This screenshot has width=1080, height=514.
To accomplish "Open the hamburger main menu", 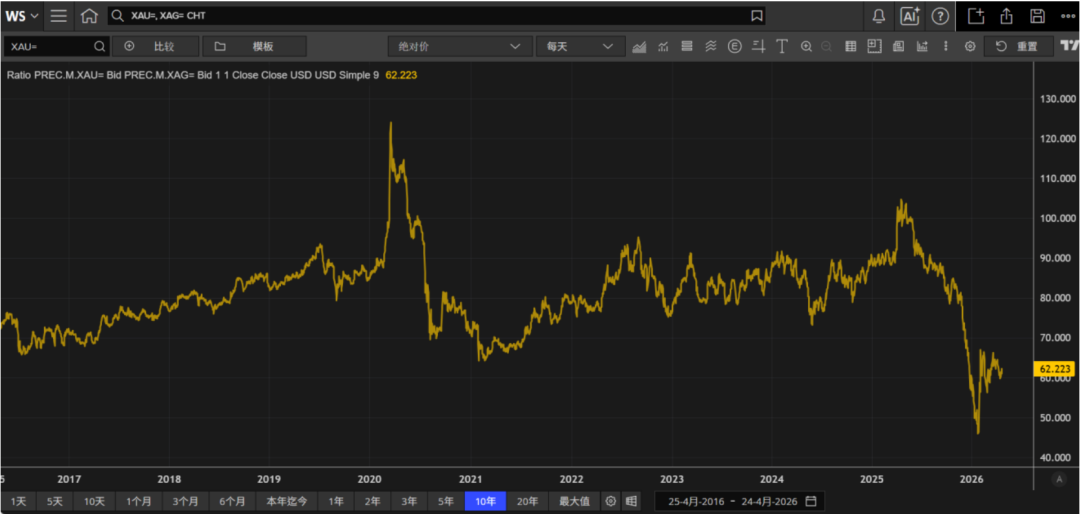I will coord(59,16).
